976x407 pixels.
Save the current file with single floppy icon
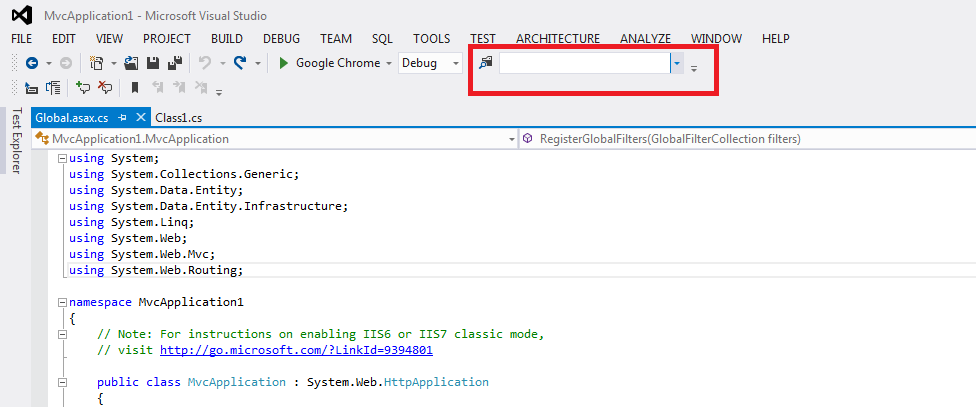pyautogui.click(x=152, y=63)
